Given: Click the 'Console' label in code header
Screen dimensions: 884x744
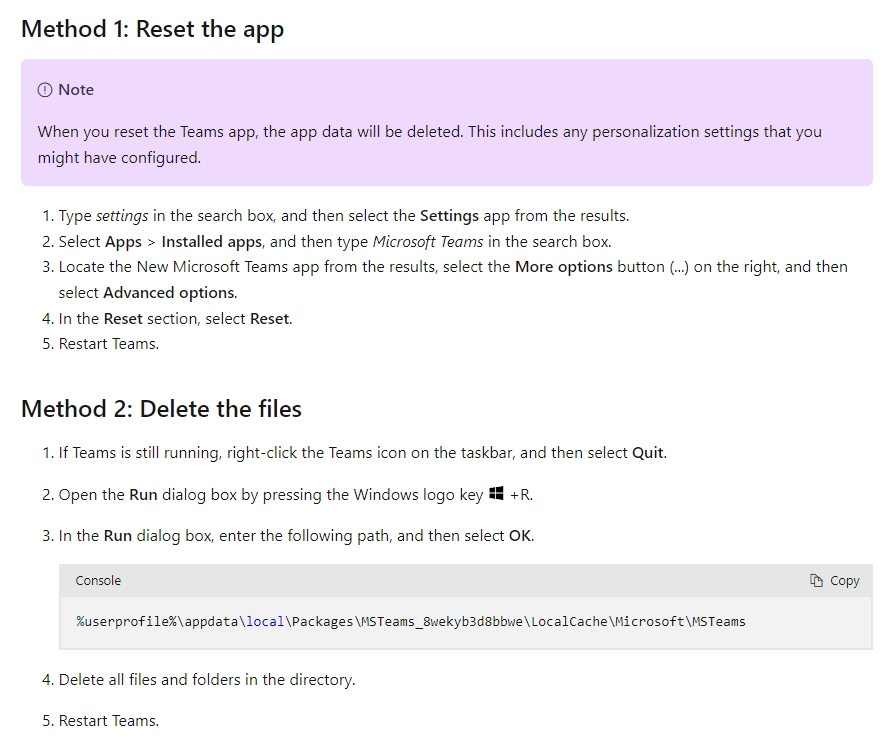Looking at the screenshot, I should [98, 581].
